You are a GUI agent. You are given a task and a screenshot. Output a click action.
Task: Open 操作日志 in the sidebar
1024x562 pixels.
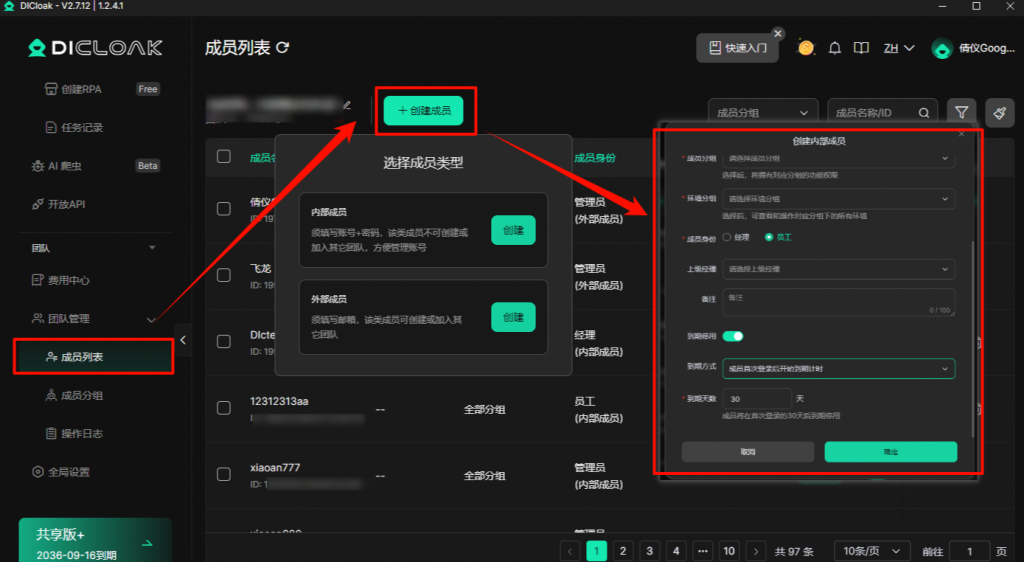82,433
